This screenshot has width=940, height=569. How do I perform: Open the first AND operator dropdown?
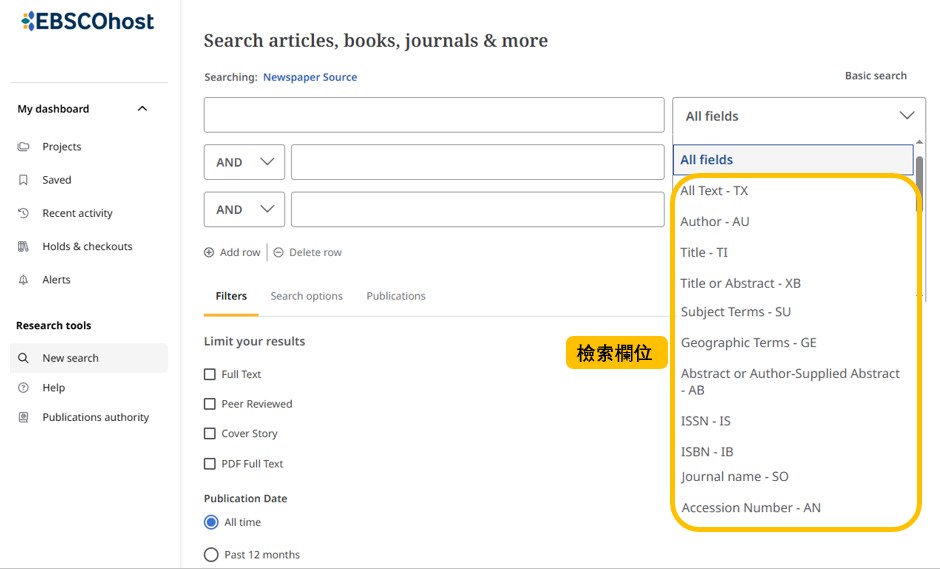[x=244, y=162]
